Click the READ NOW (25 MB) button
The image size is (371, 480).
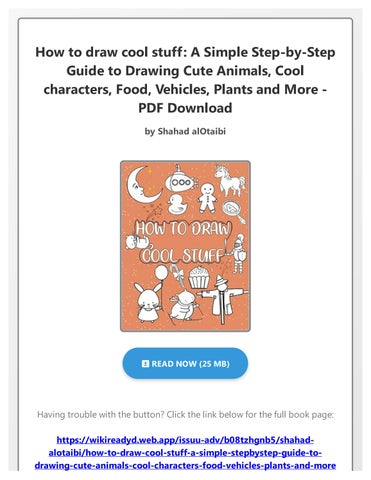point(185,363)
